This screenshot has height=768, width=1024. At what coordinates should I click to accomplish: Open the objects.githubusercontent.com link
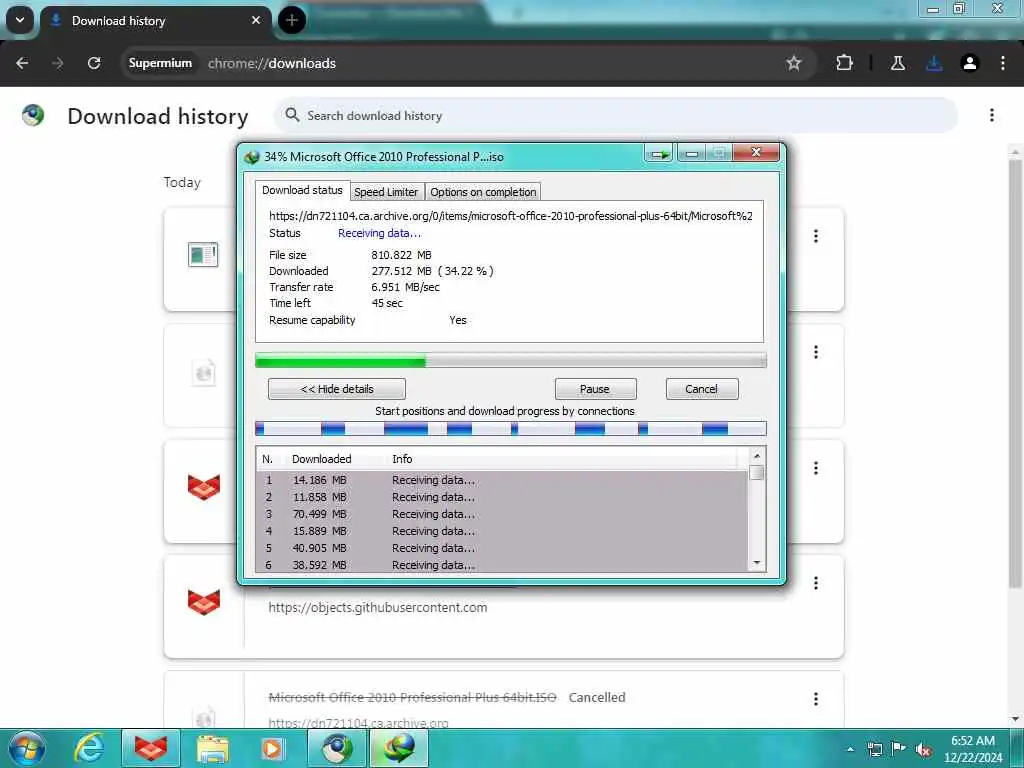(377, 607)
